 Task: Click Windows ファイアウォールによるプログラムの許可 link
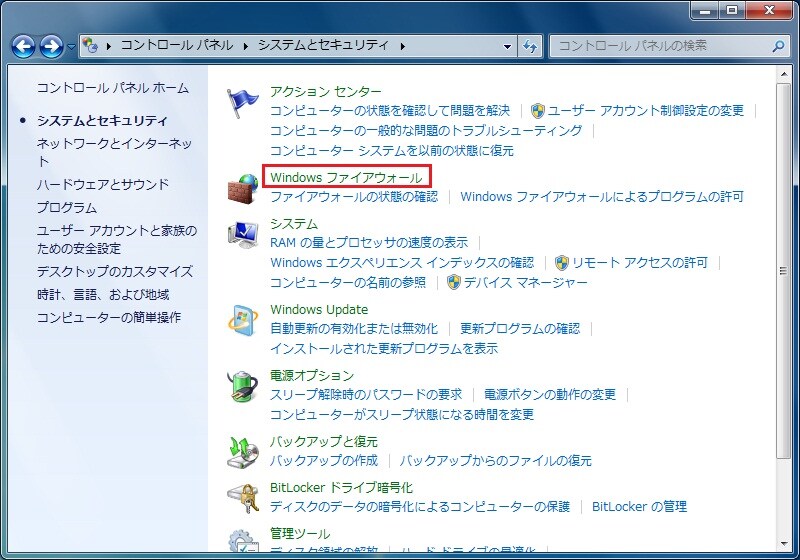(602, 197)
